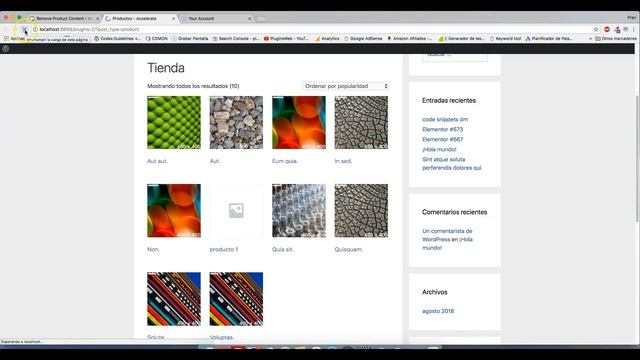
Task: Open the WordPress logo admin menu
Action: coord(6,49)
